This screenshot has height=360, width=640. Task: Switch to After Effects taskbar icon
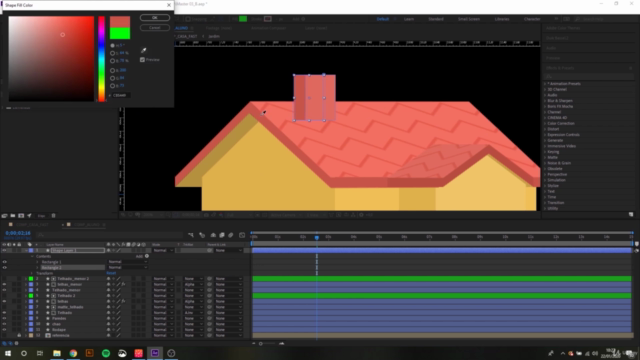(155, 353)
